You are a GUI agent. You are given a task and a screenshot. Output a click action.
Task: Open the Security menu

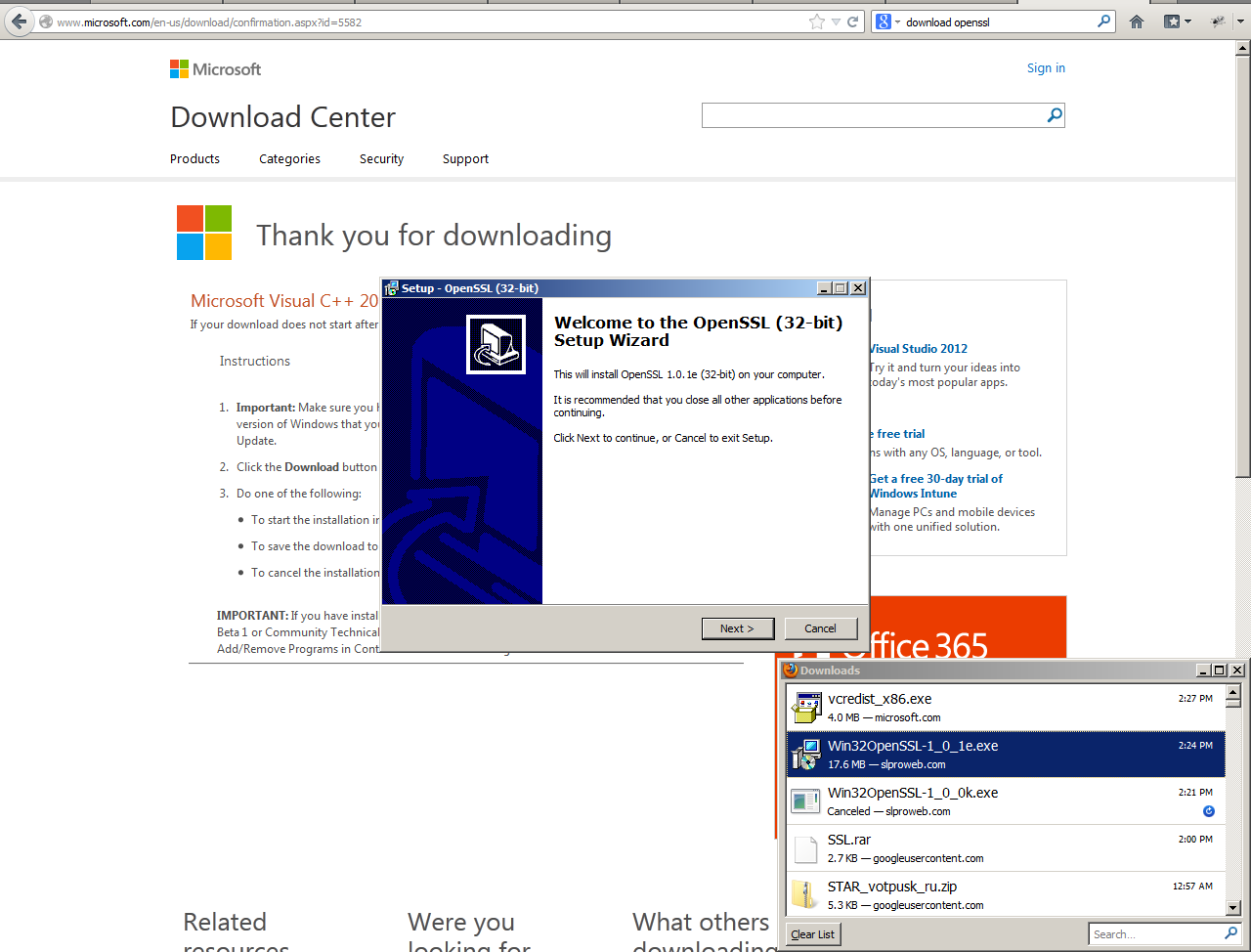pyautogui.click(x=381, y=158)
